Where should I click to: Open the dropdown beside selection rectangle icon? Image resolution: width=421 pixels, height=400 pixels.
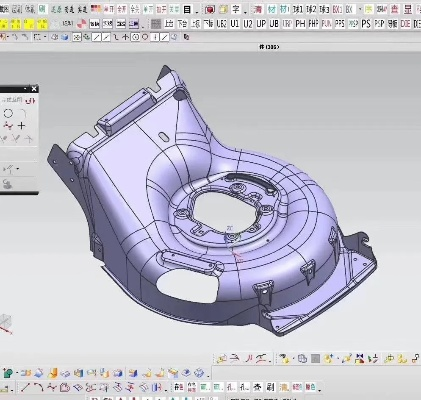45,37
